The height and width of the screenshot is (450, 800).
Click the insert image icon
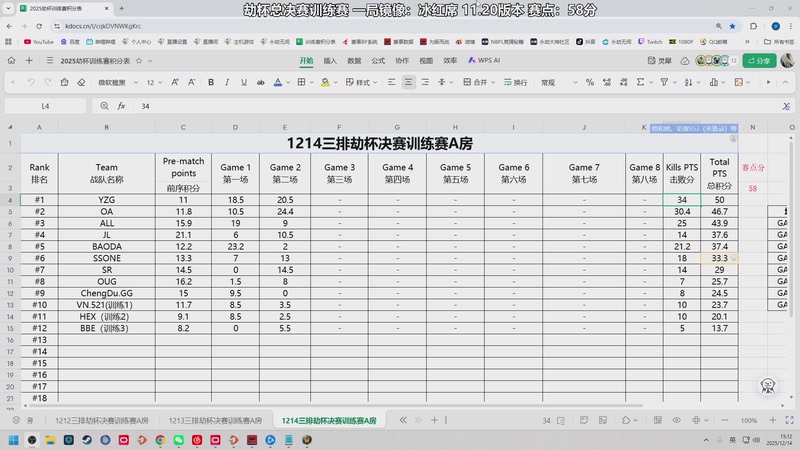738,82
